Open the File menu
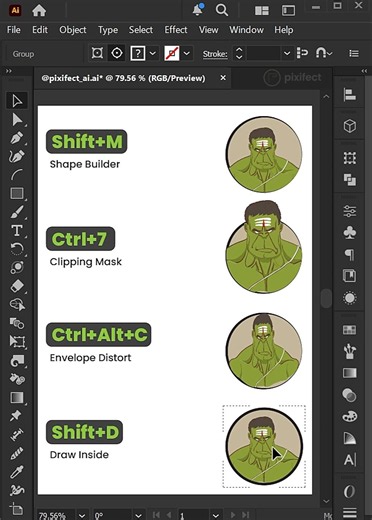372x520 pixels. 14,30
